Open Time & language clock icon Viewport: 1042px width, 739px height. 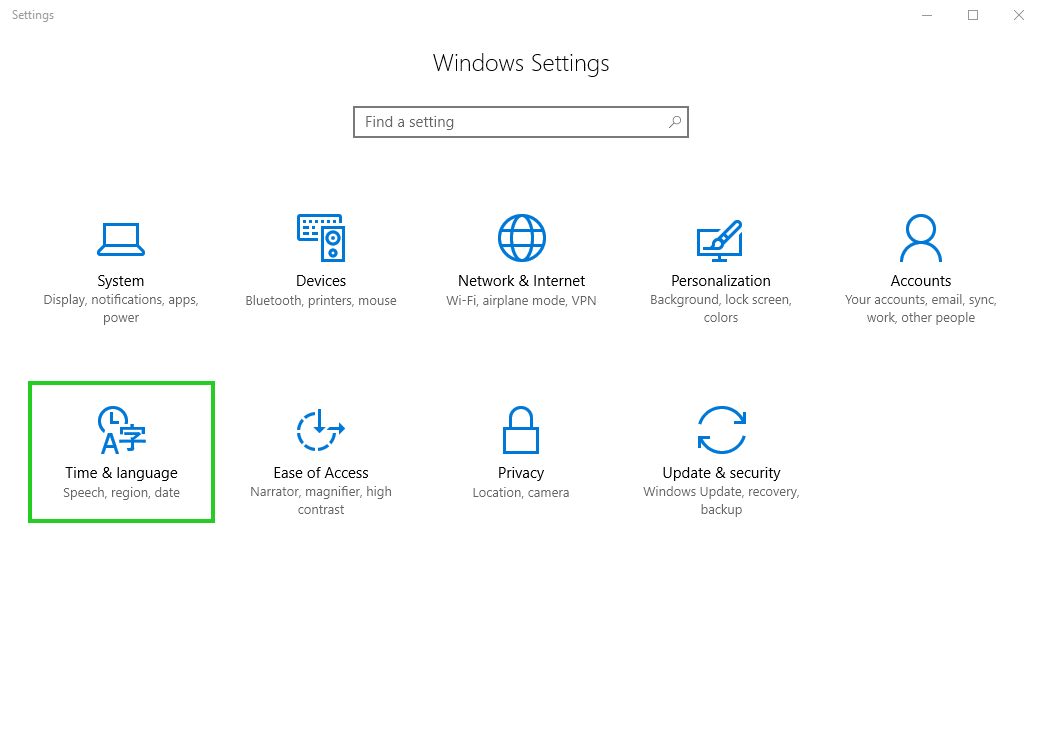tap(121, 430)
